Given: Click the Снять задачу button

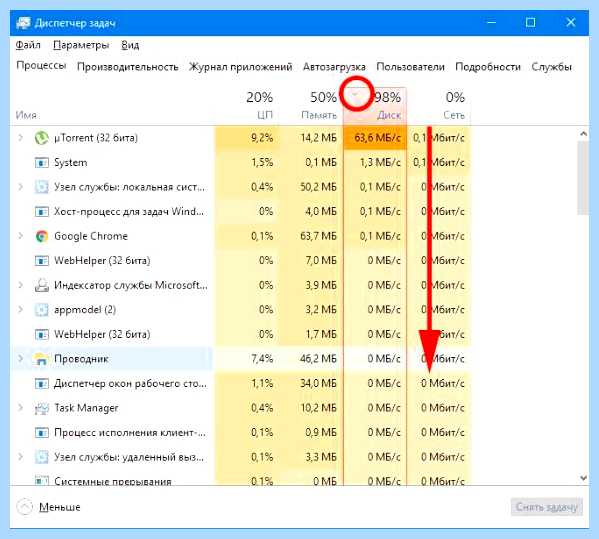Looking at the screenshot, I should pos(547,507).
